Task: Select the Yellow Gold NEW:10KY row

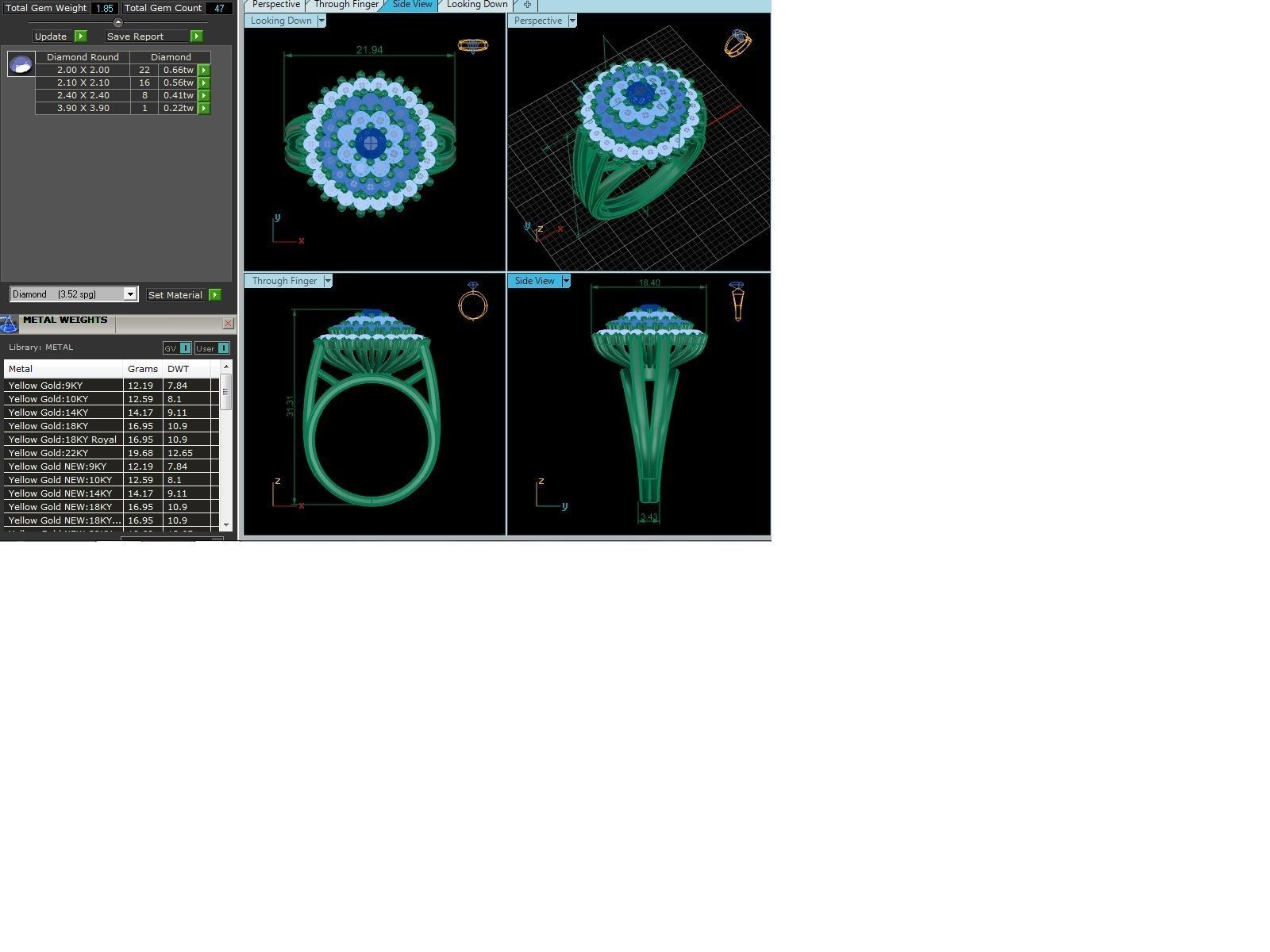Action: click(111, 480)
